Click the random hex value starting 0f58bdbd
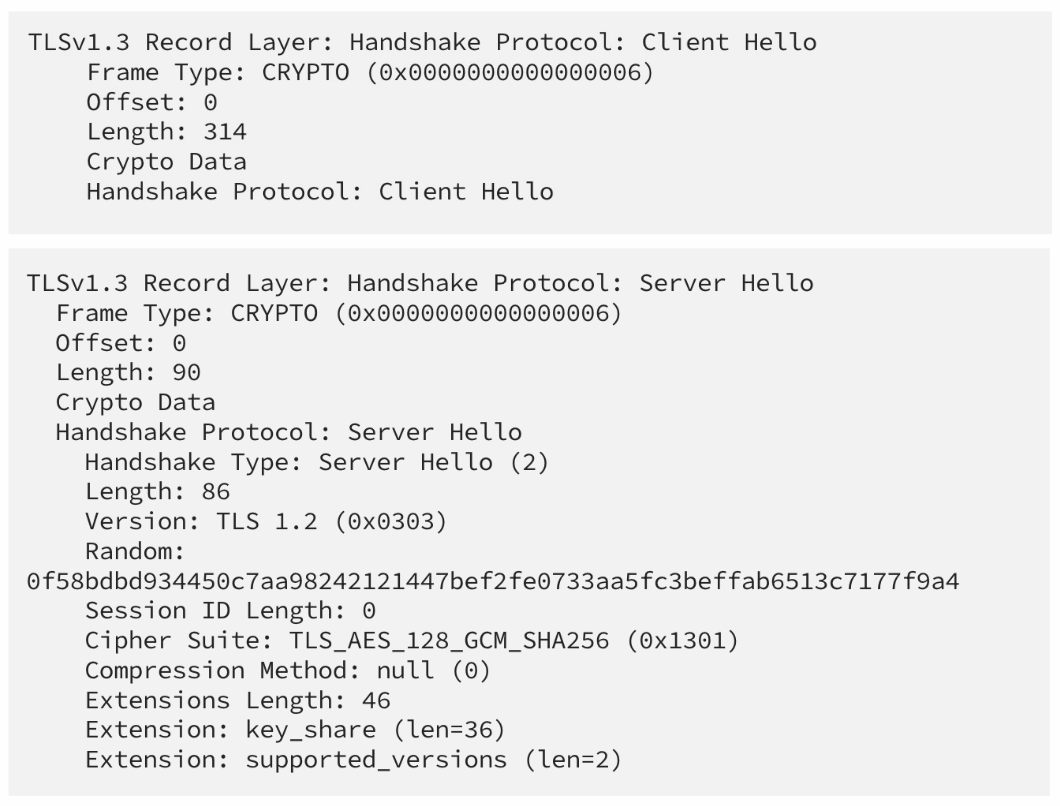The height and width of the screenshot is (806, 1060). [x=493, y=581]
